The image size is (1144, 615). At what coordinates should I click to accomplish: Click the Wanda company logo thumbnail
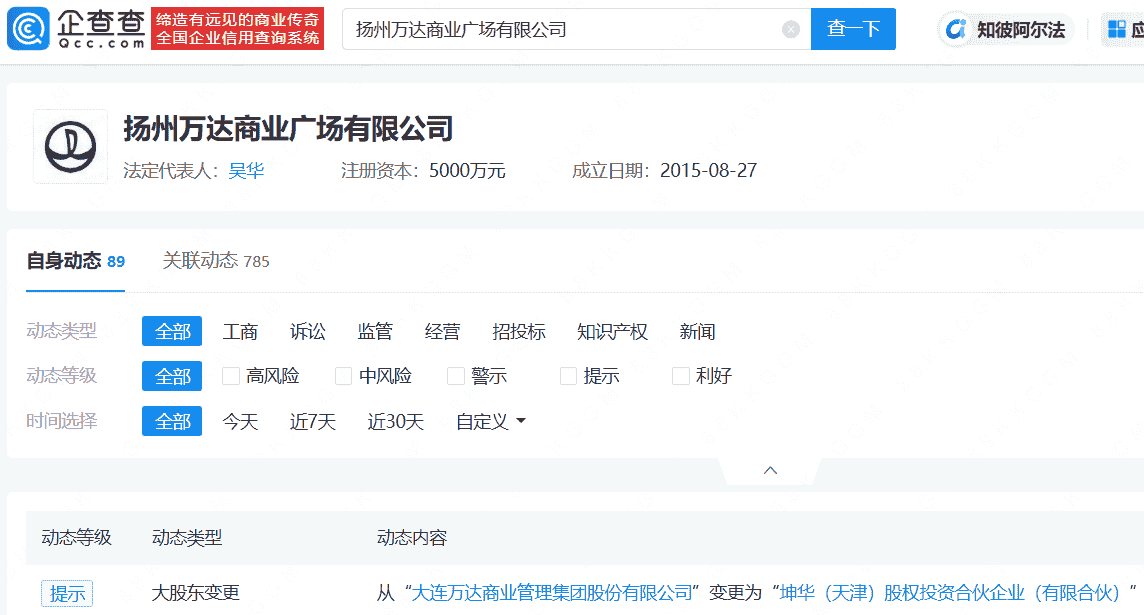[70, 147]
